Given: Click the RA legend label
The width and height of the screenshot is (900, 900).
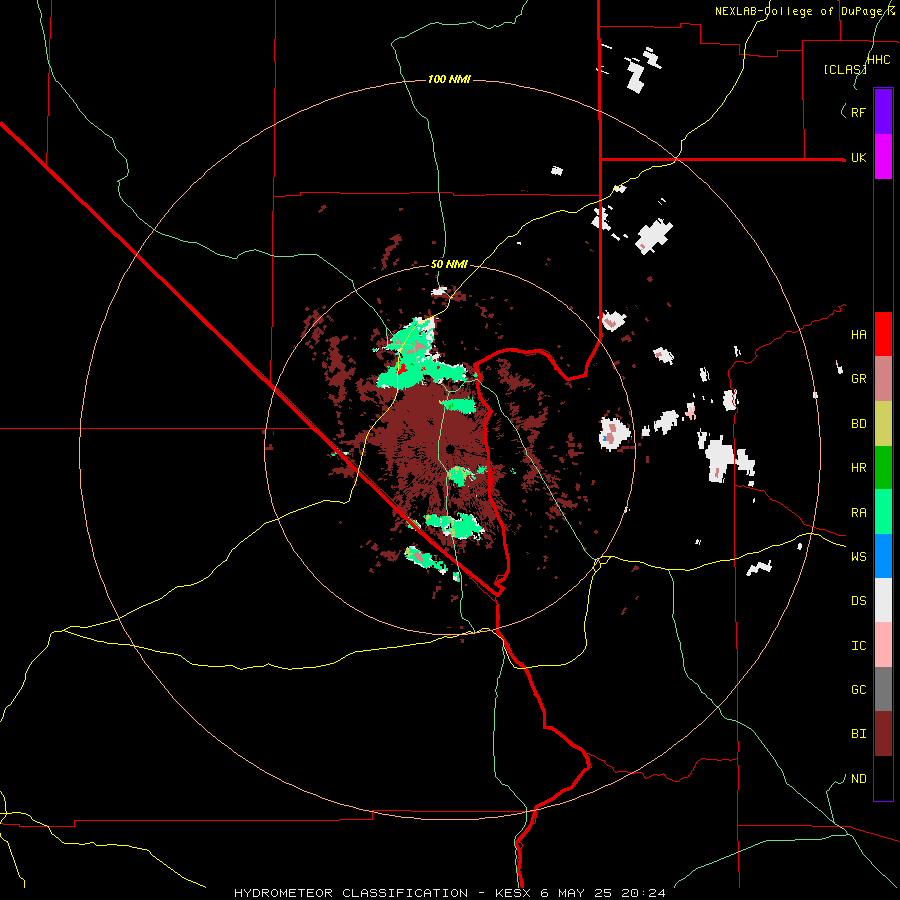Looking at the screenshot, I should click(859, 513).
